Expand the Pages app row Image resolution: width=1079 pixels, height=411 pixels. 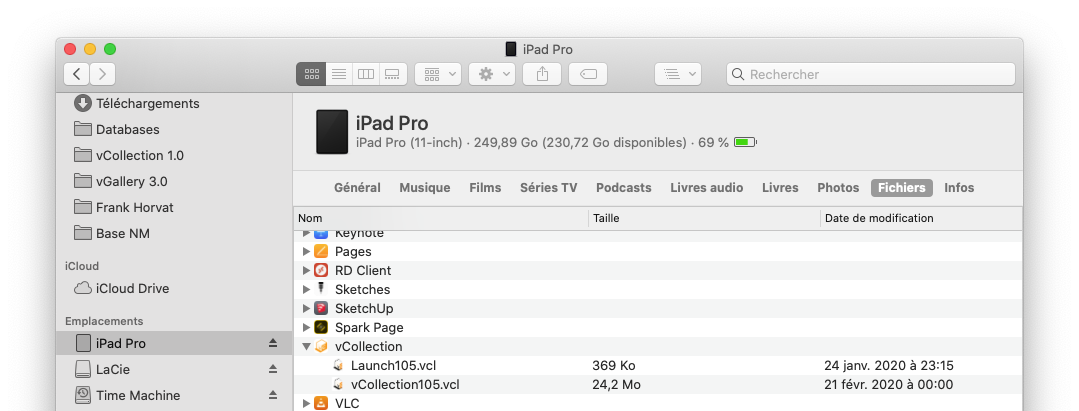click(x=306, y=252)
